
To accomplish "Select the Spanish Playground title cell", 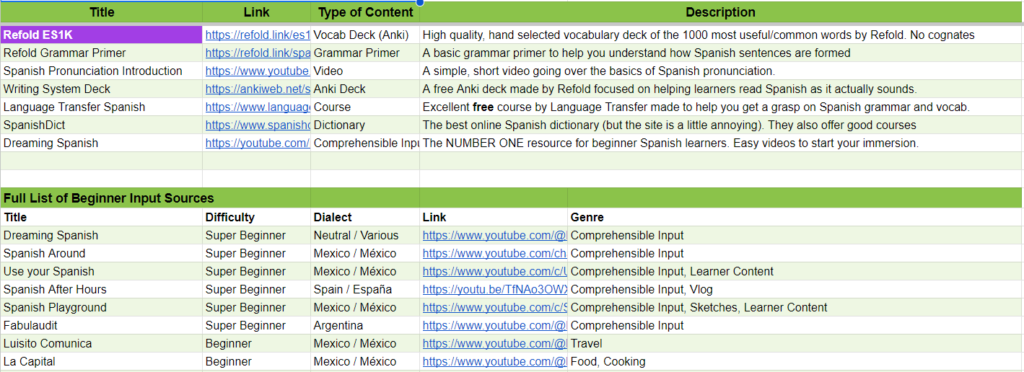I will (101, 307).
